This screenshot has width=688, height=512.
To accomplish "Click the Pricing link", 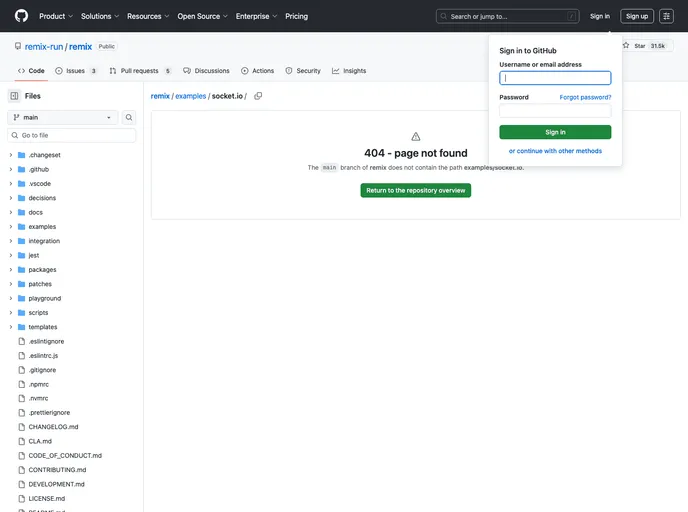I will pyautogui.click(x=297, y=16).
